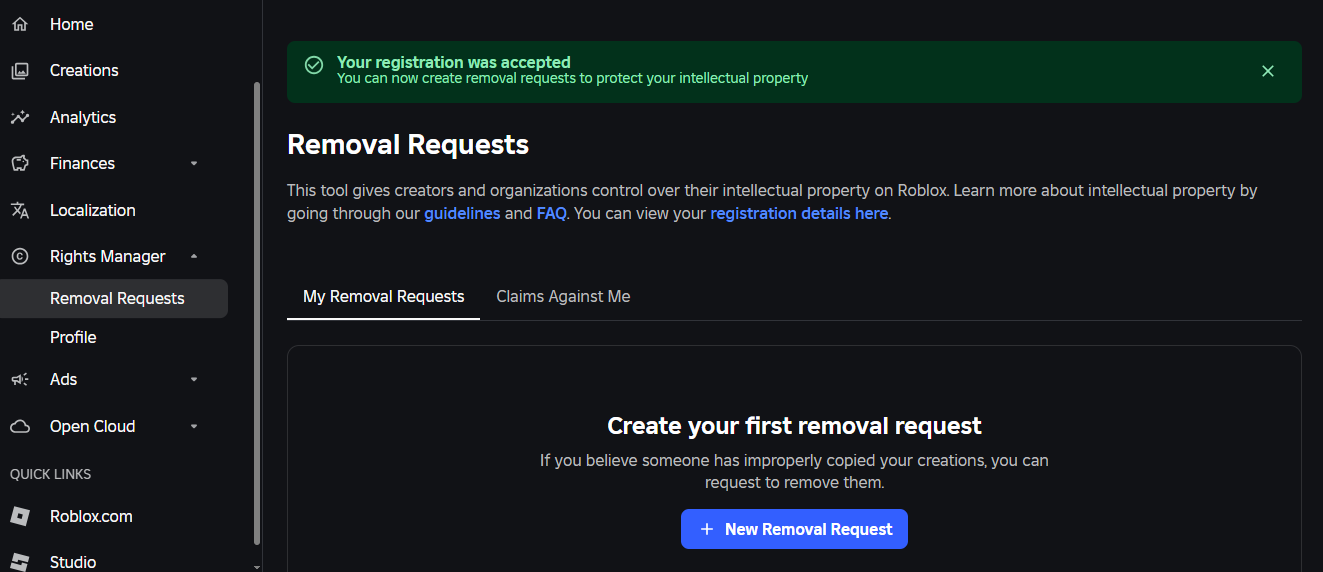1323x572 pixels.
Task: Open the registration details here link
Action: pyautogui.click(x=798, y=213)
